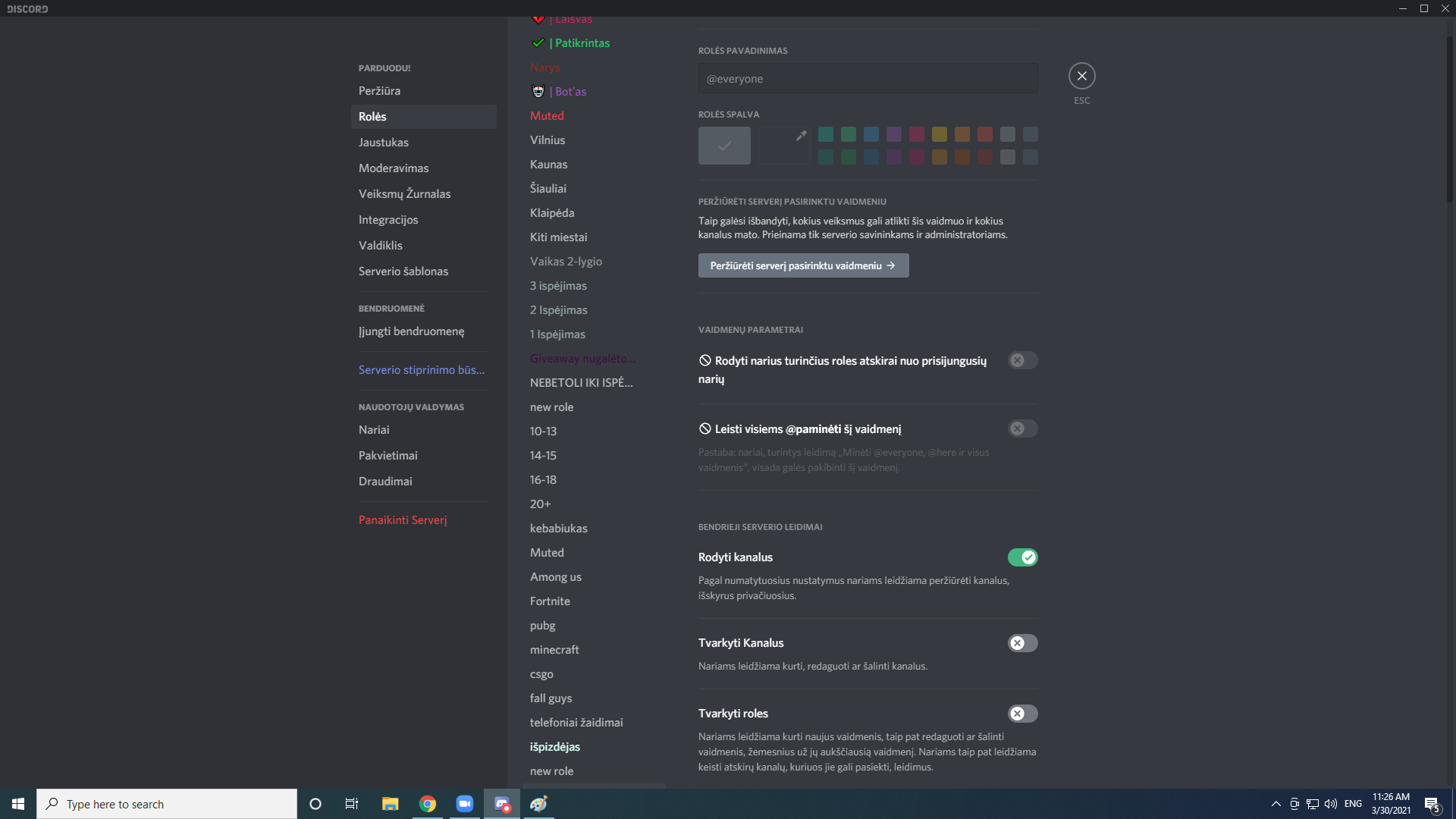1456x819 pixels.
Task: Close settings with the ESC X icon
Action: tap(1081, 76)
